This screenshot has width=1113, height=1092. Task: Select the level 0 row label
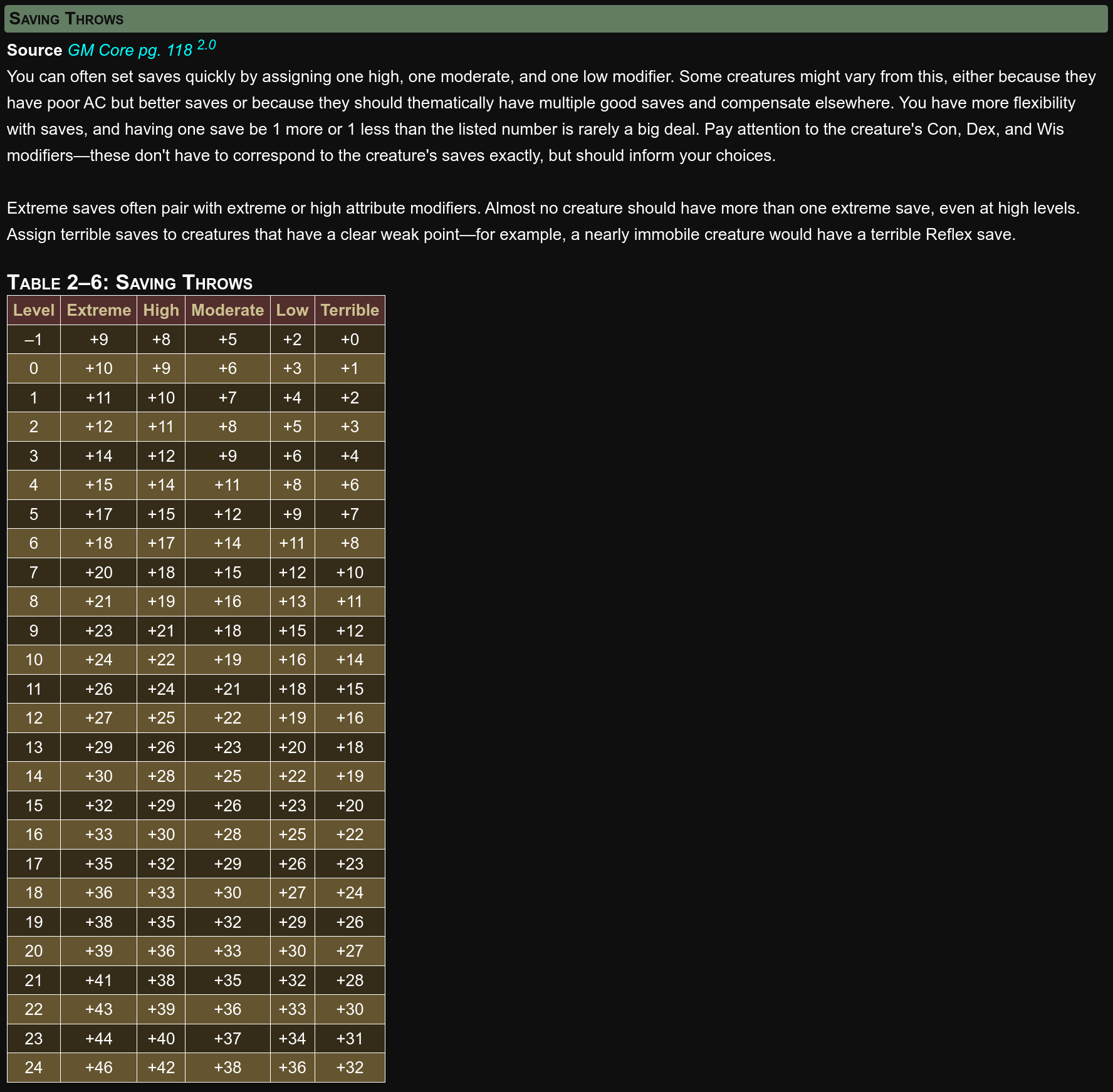tap(34, 368)
